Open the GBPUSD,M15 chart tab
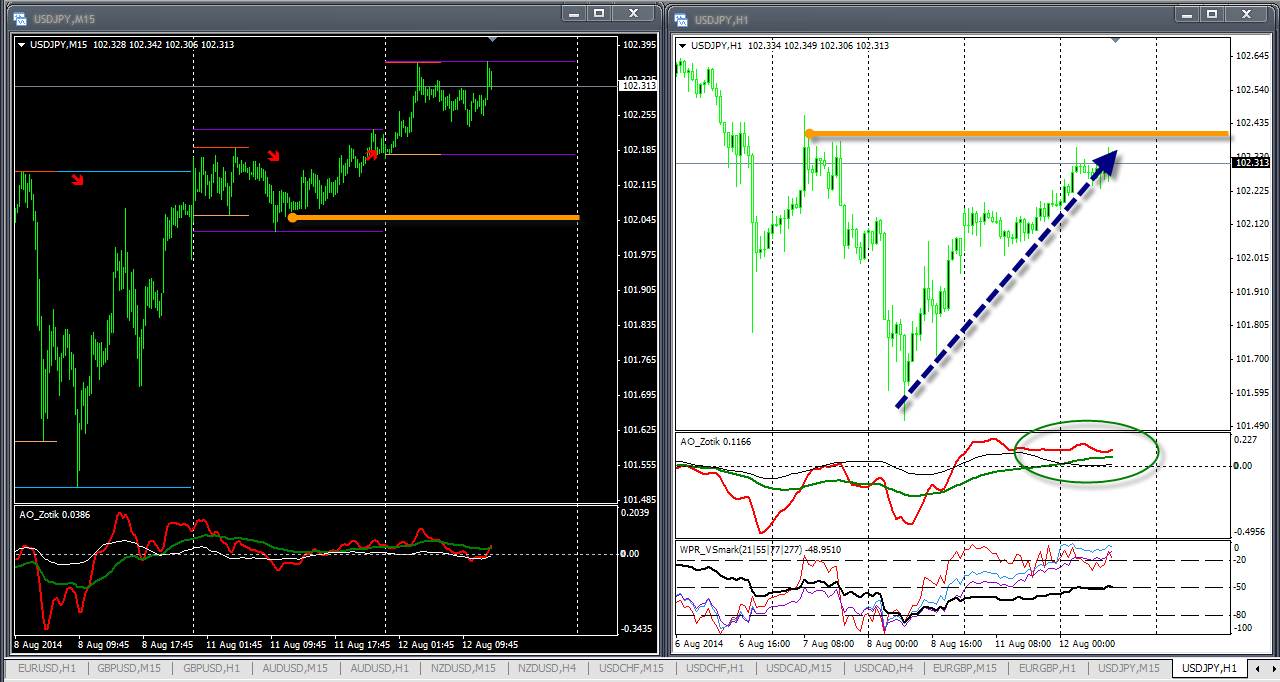Viewport: 1280px width, 682px height. 129,668
